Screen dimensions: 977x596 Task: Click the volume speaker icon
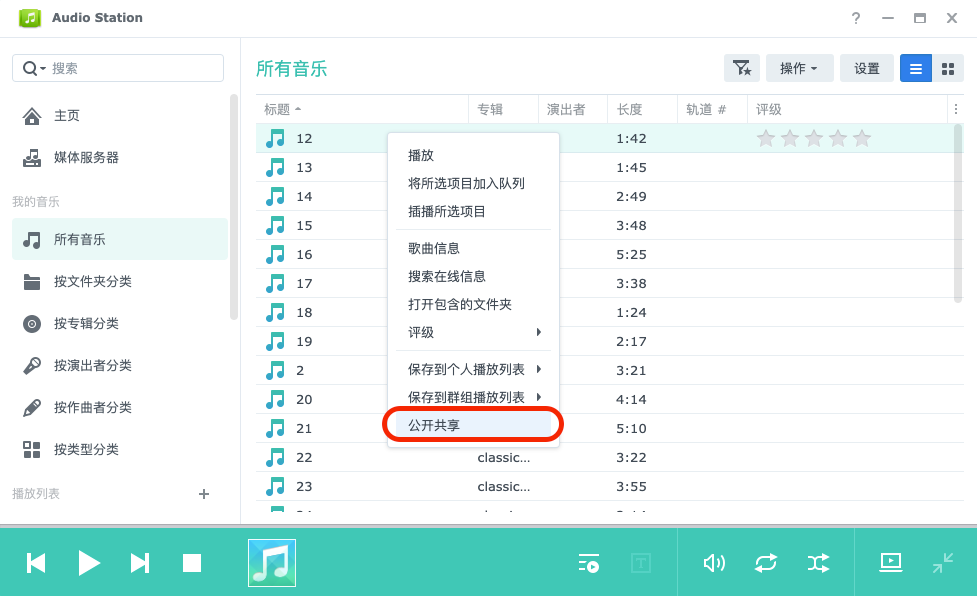coord(714,563)
